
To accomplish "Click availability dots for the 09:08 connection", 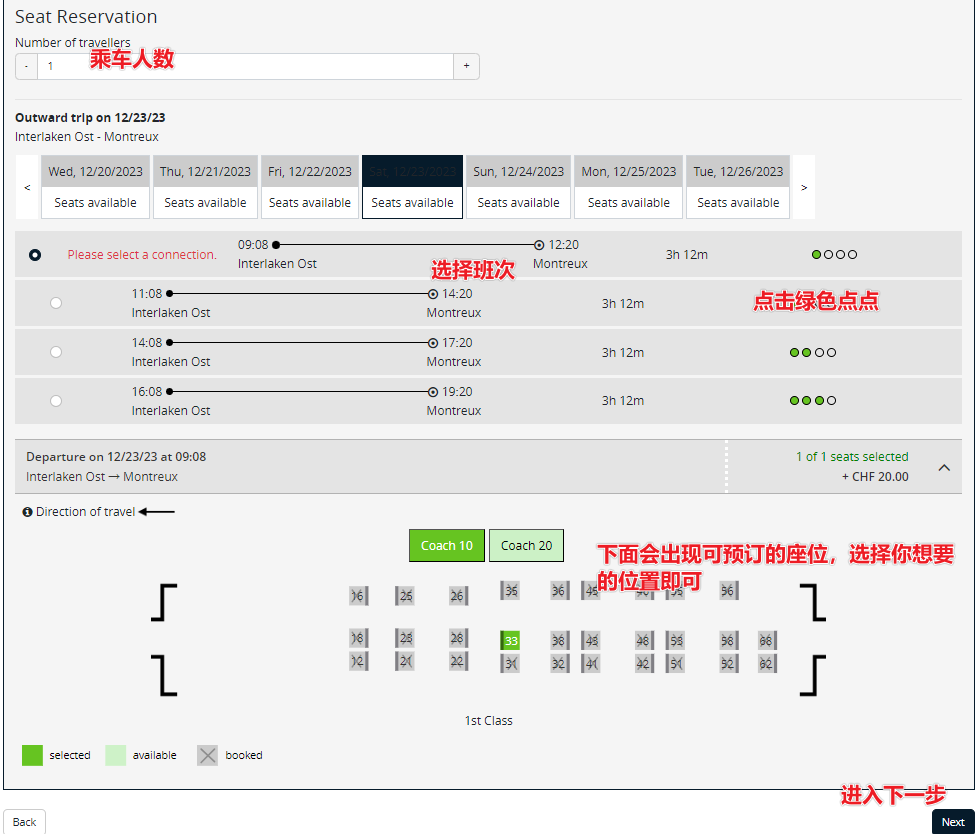I will point(834,255).
